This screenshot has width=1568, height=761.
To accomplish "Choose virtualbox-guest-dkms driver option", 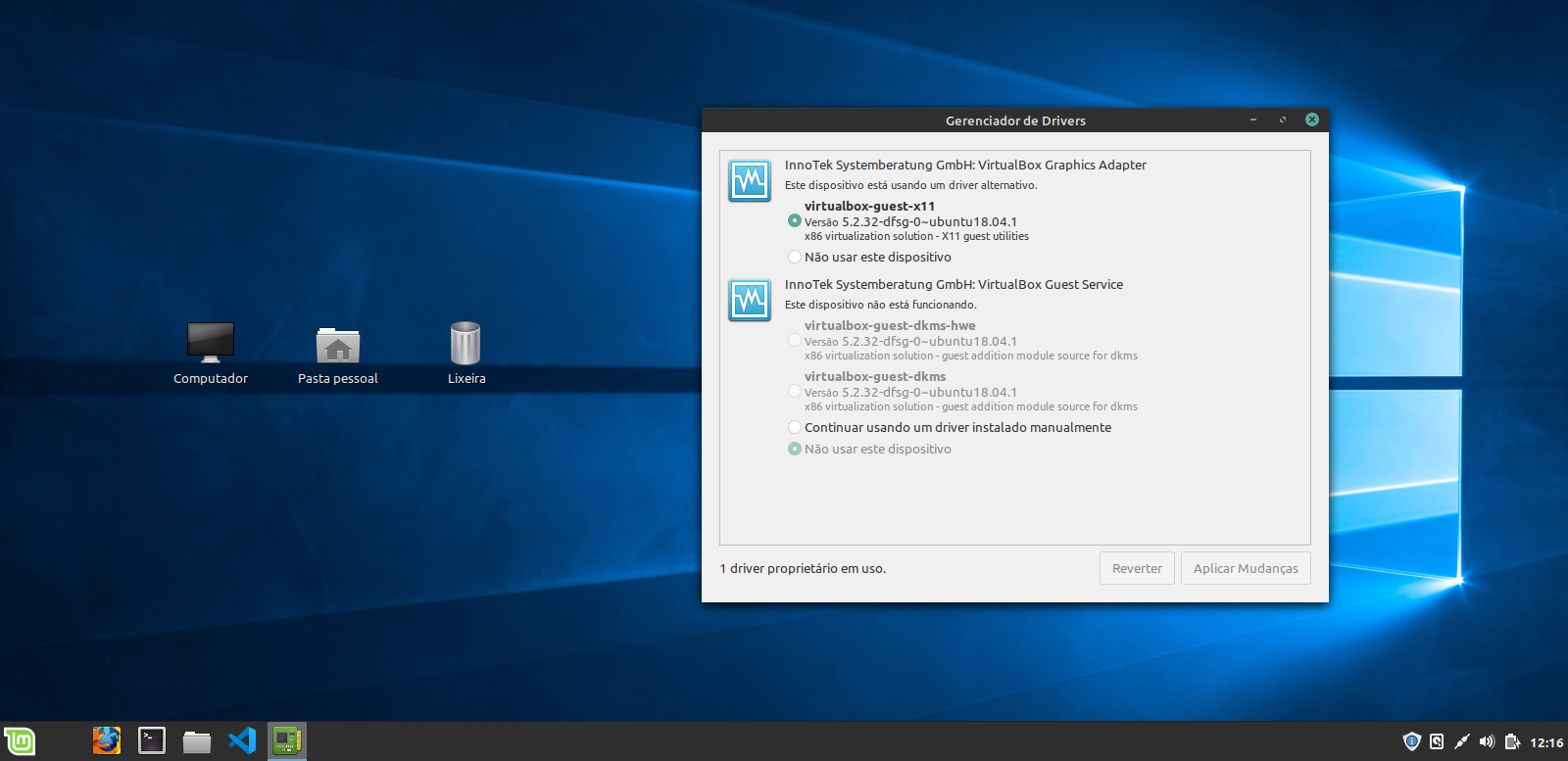I will coord(795,391).
